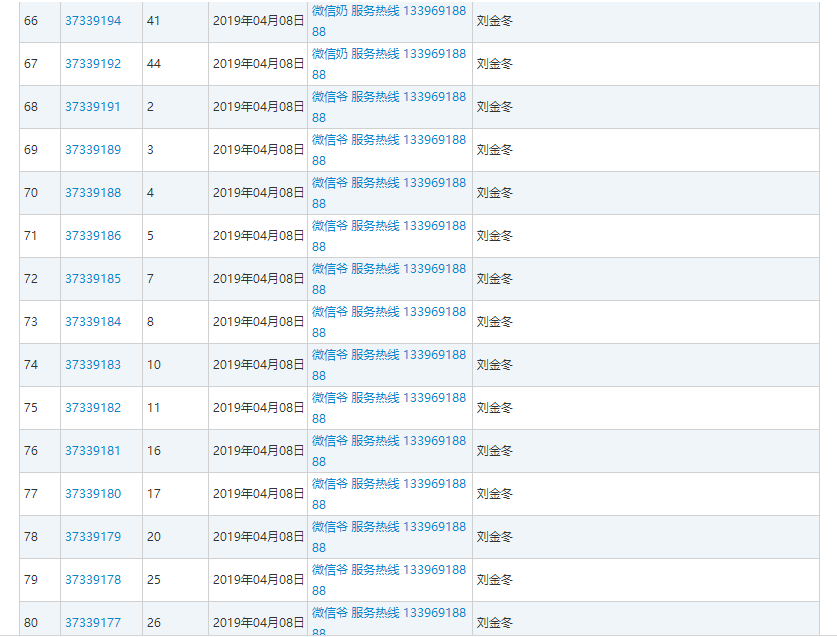Screen dimensions: 837x637
Task: Open trademark name link in row 71
Action: 389,235
